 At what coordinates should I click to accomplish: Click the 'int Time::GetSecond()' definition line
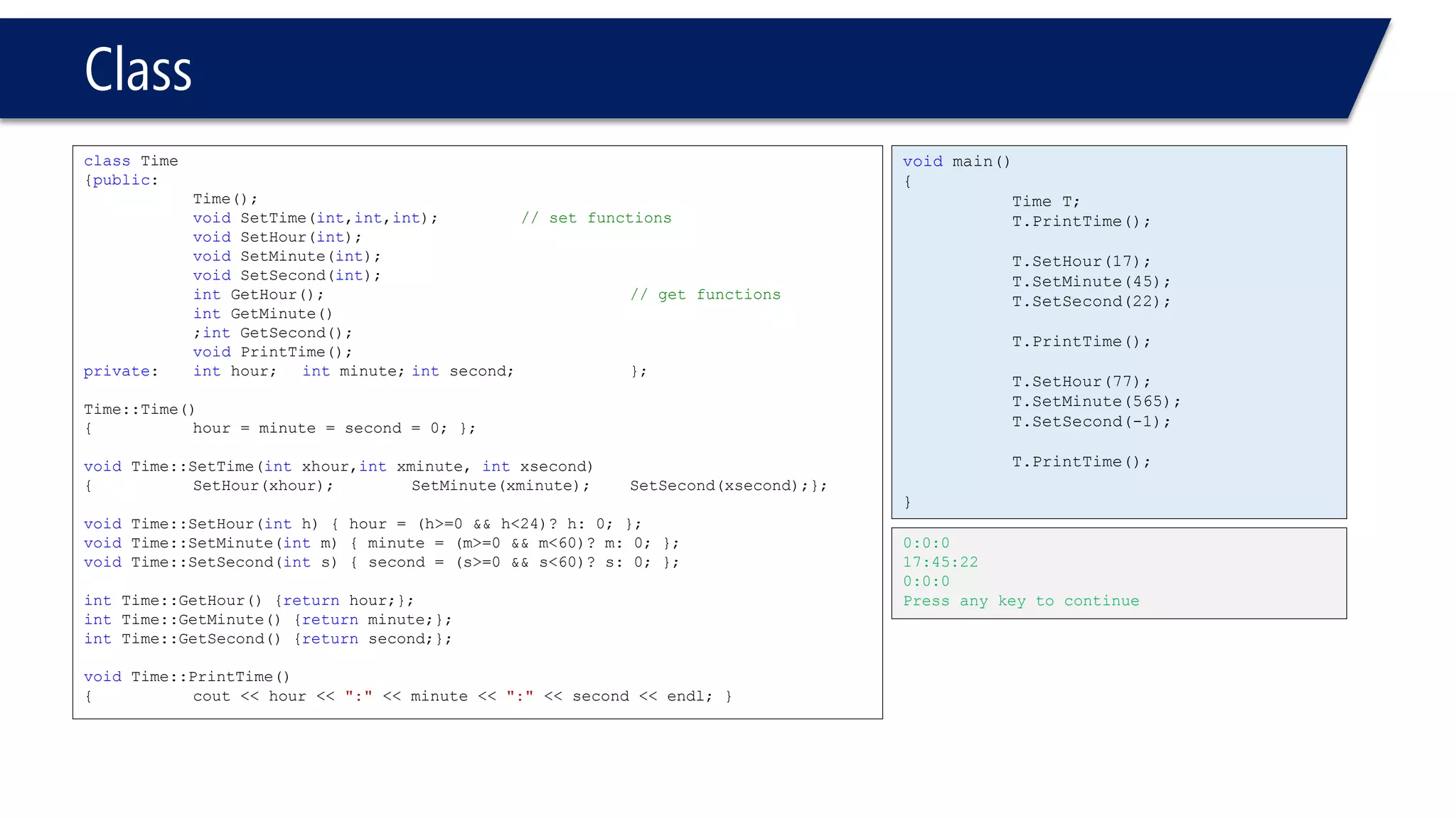(x=182, y=639)
